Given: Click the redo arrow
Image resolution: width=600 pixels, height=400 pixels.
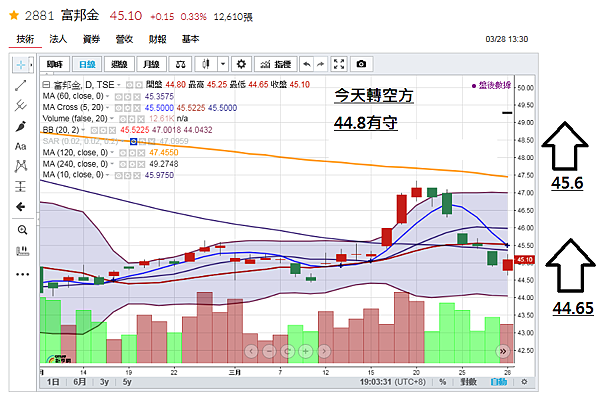Looking at the screenshot, I should (321, 64).
